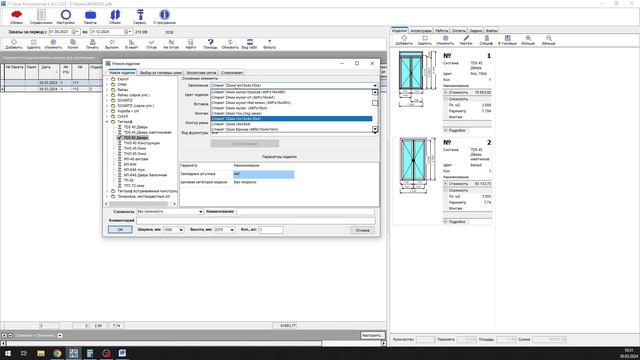The width and height of the screenshot is (640, 360).
Task: Click Добавить in the orders toolbar
Action: click(14, 44)
